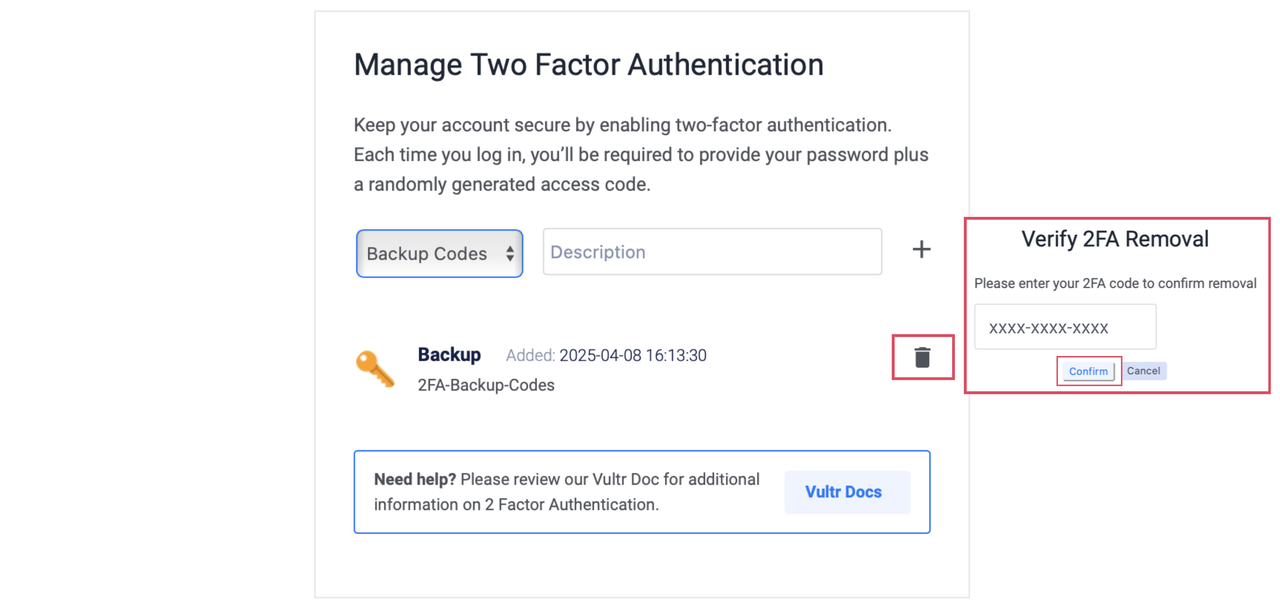Click Cancel in the Verify 2FA Removal dialog
Screen dimensions: 1280x611
click(x=1143, y=370)
